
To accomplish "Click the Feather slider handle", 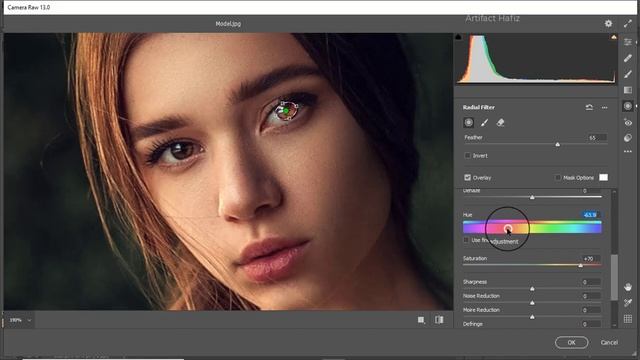I will [x=558, y=144].
